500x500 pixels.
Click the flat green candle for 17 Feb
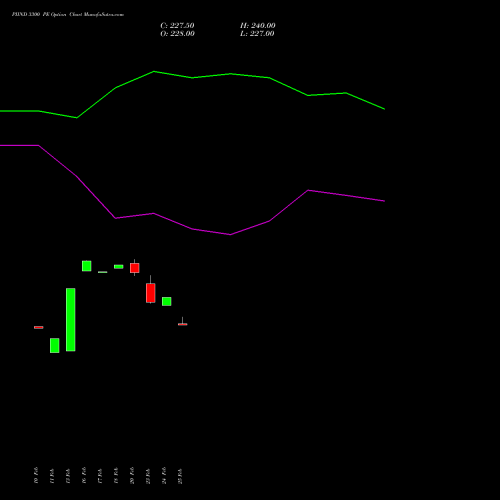(x=103, y=272)
